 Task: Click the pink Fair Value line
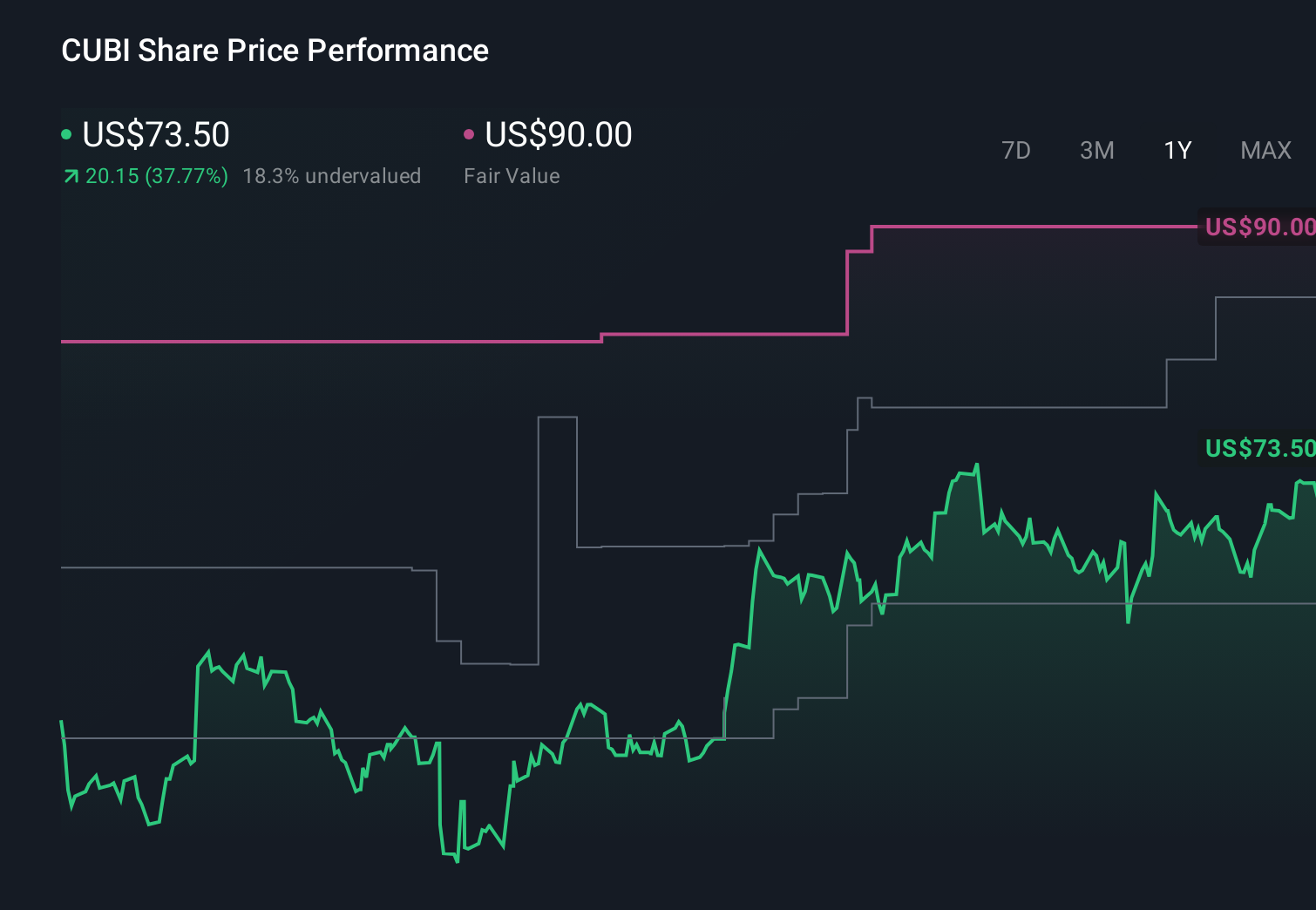pyautogui.click(x=349, y=342)
